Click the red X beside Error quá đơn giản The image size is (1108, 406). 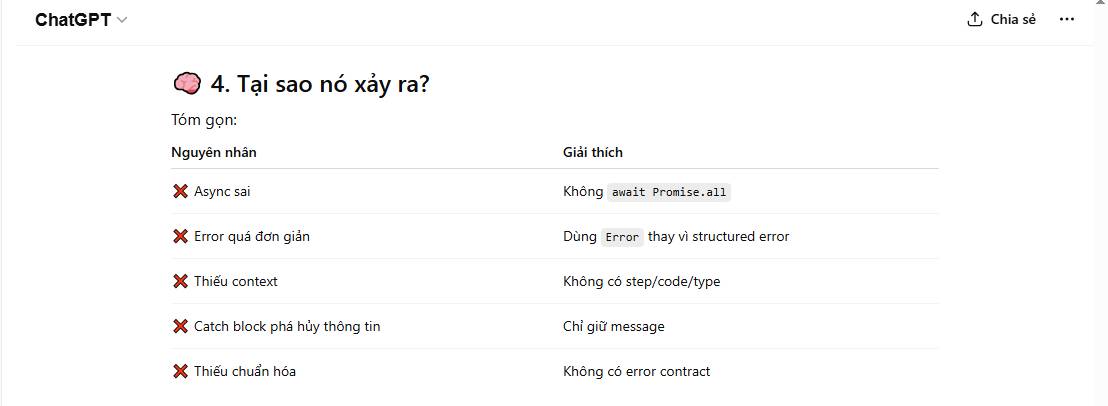click(x=181, y=236)
